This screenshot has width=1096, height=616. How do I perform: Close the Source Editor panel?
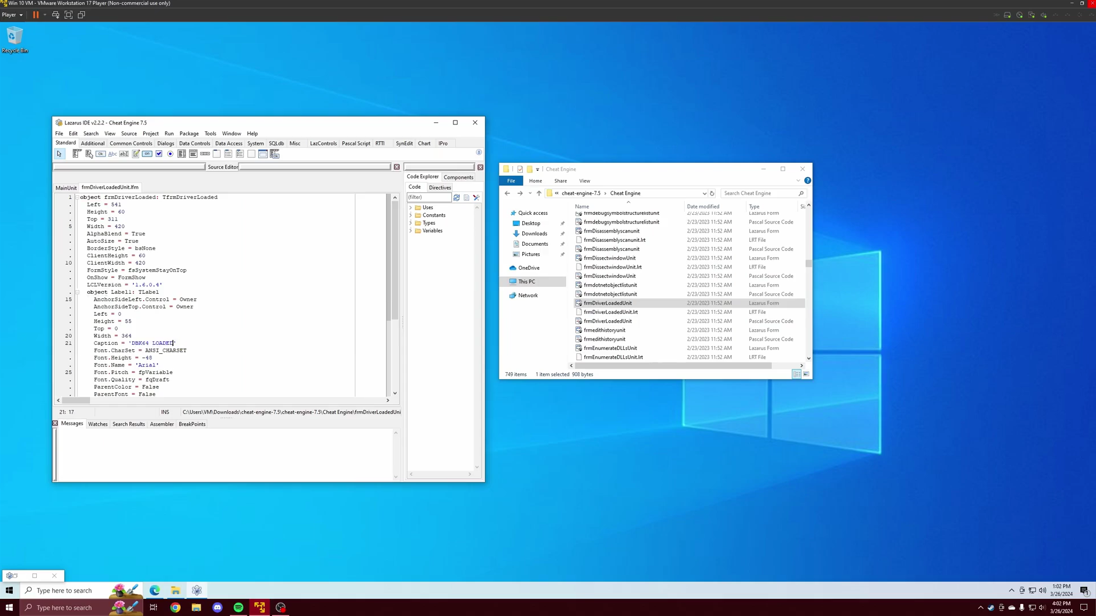click(396, 167)
